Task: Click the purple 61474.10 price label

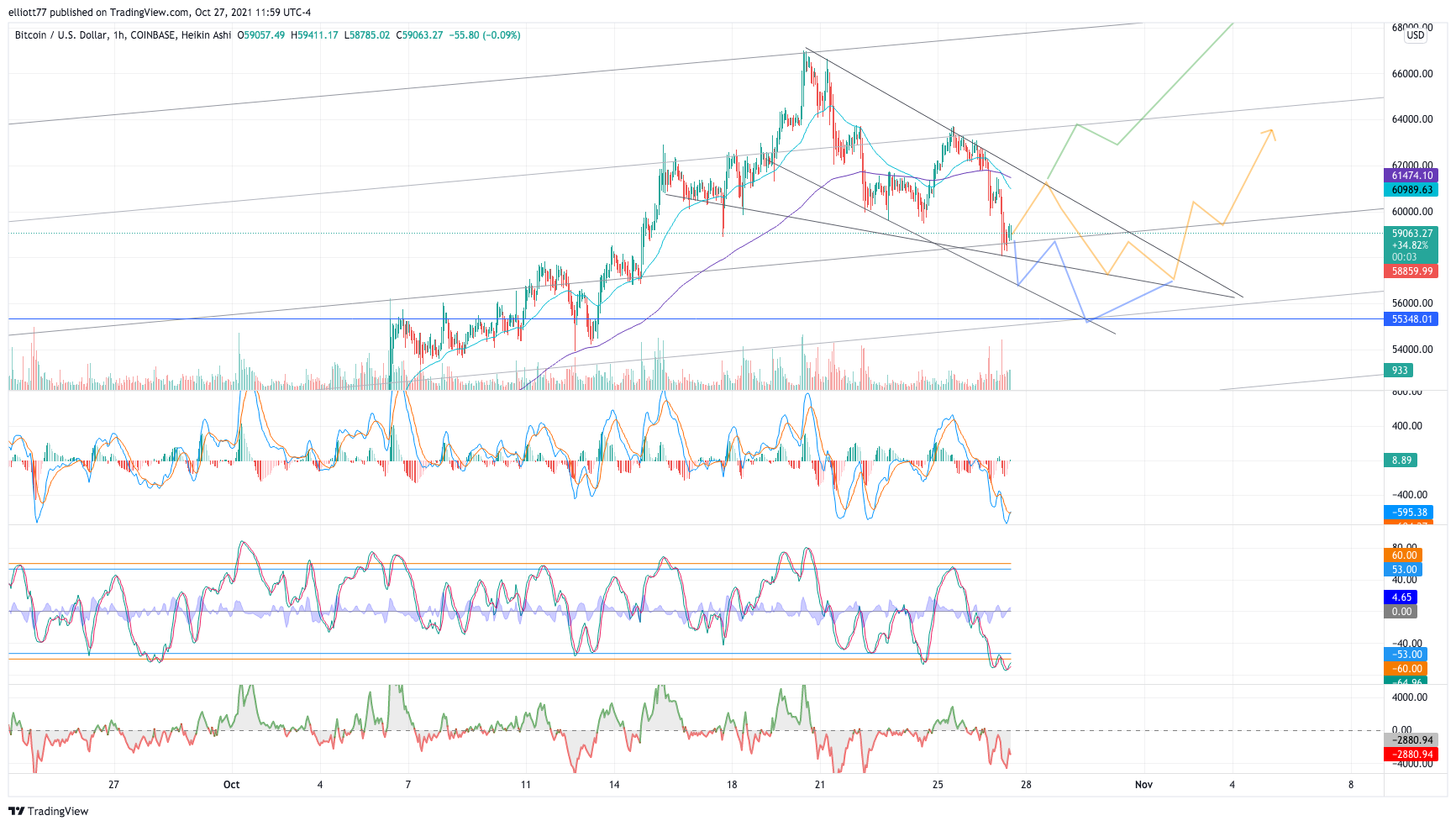Action: tap(1411, 176)
